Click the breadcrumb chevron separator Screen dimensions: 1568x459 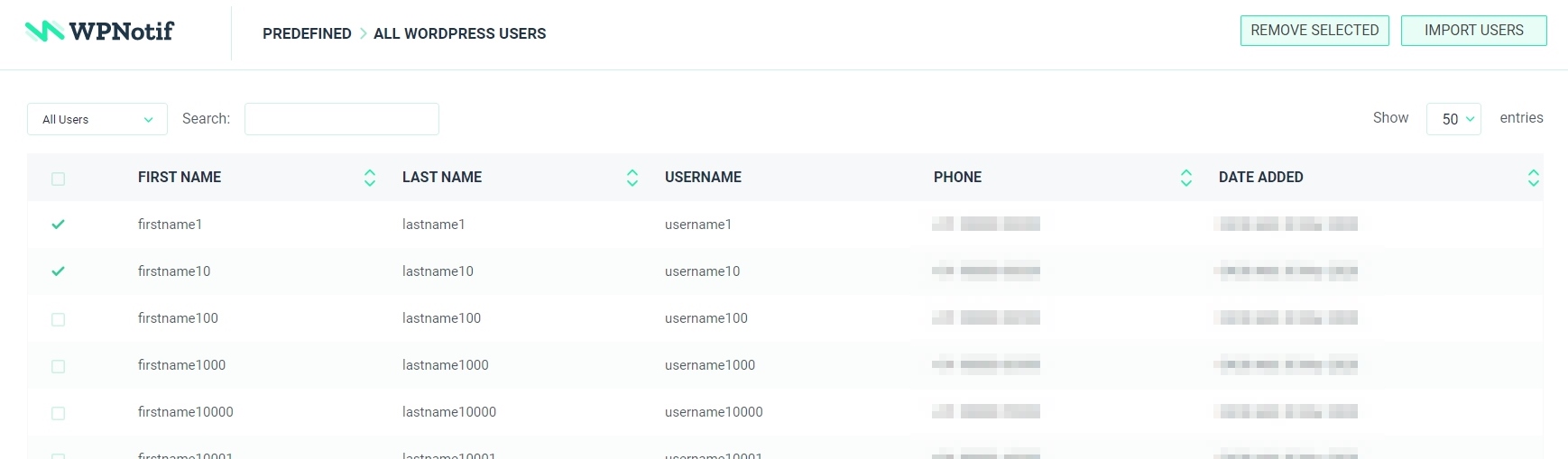click(x=363, y=33)
